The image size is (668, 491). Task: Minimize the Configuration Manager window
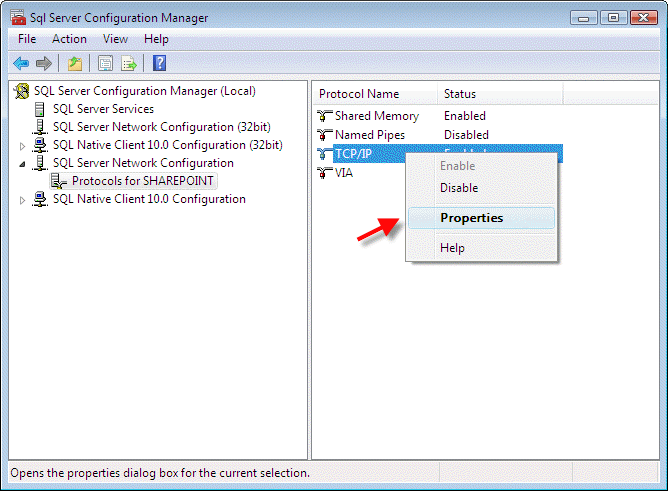584,18
